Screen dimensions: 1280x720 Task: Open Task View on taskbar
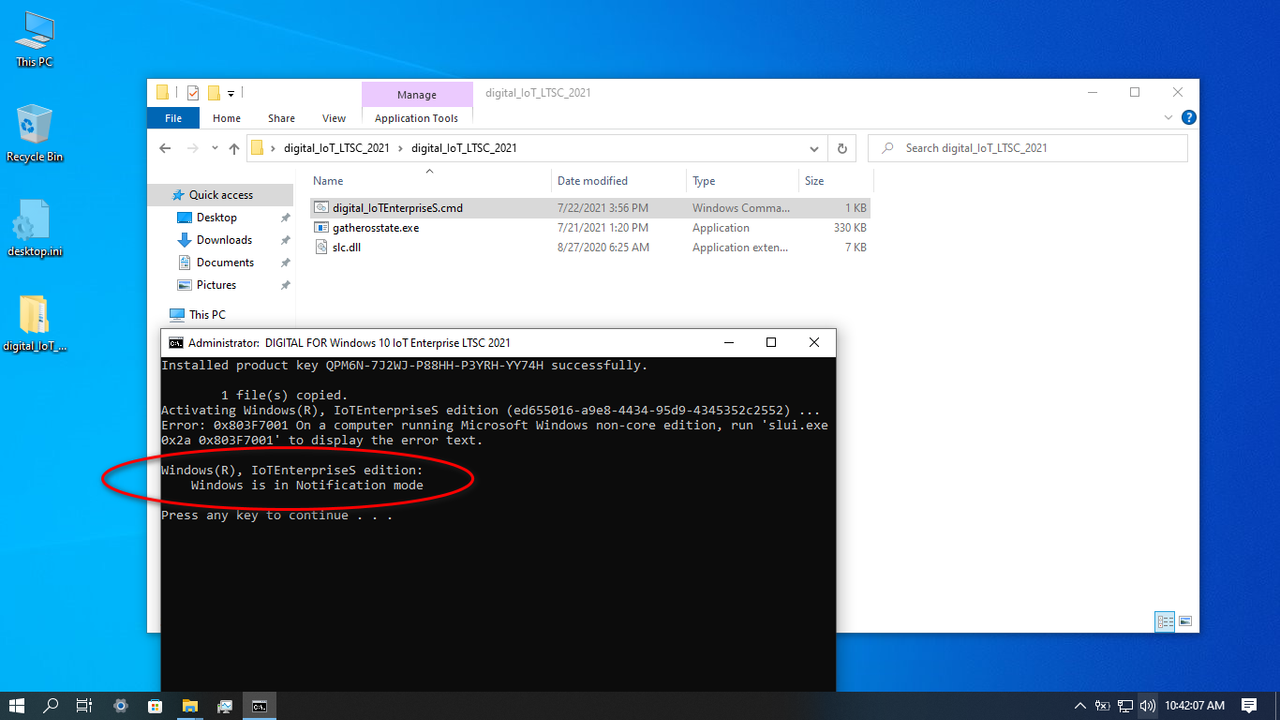(x=85, y=705)
